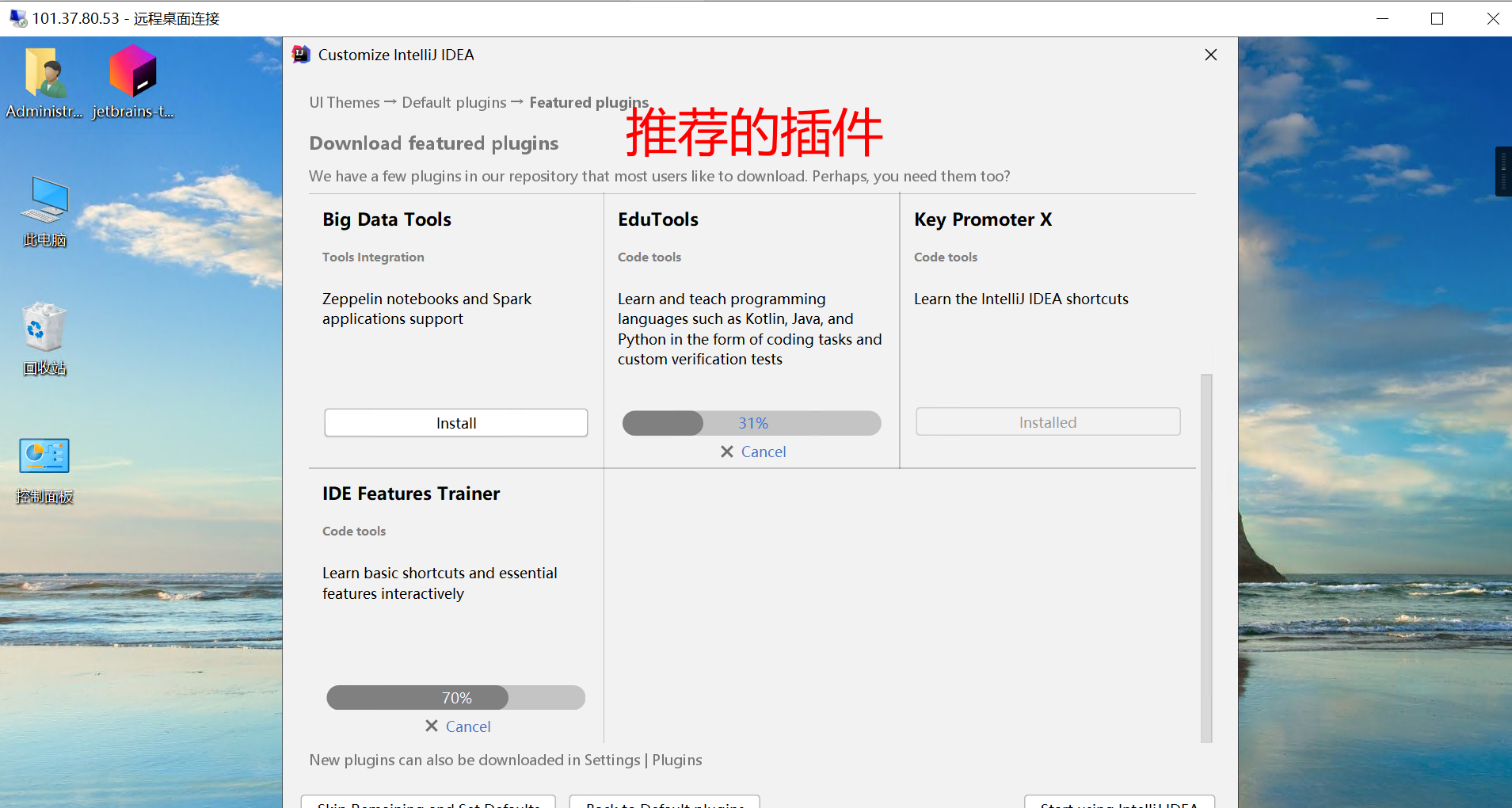Image resolution: width=1512 pixels, height=808 pixels.
Task: Open the jetbrains-toolbox desktop icon
Action: 133,83
